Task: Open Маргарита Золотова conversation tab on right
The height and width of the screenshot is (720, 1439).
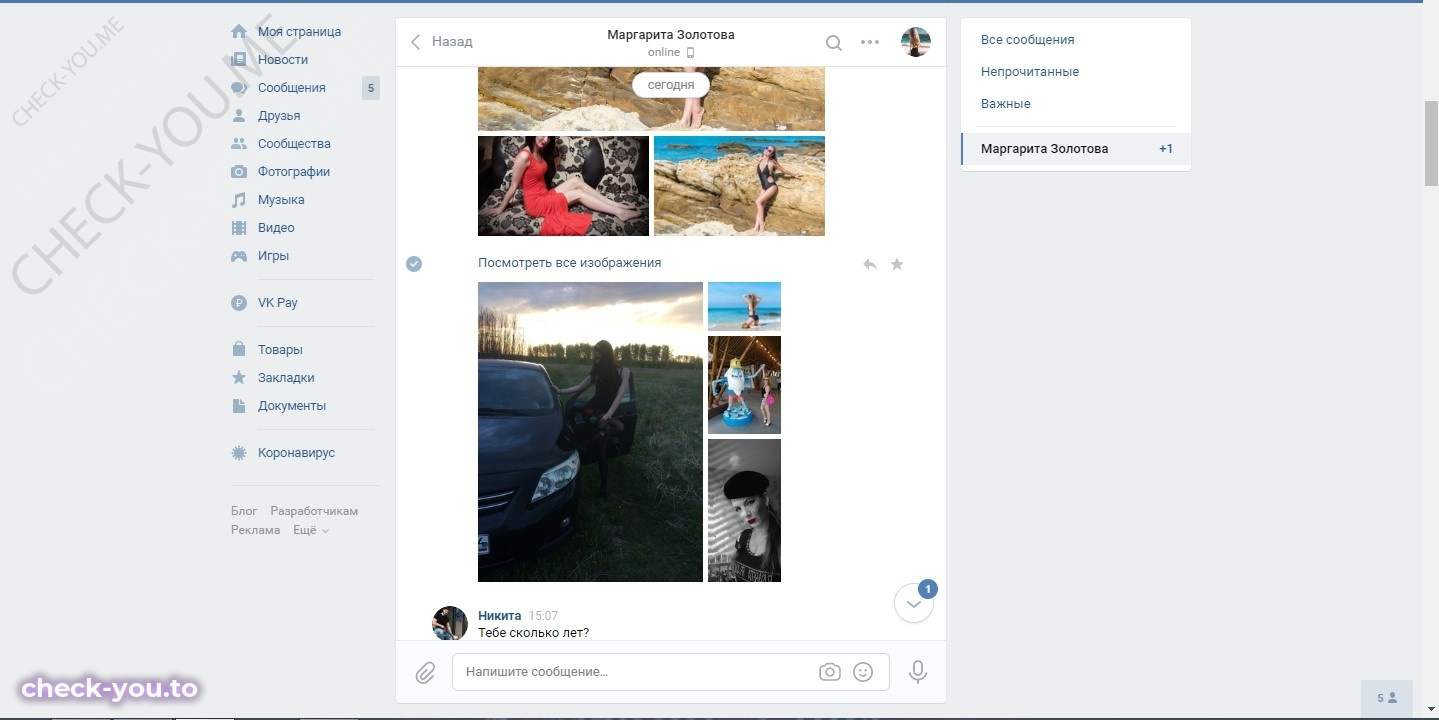Action: tap(1076, 149)
